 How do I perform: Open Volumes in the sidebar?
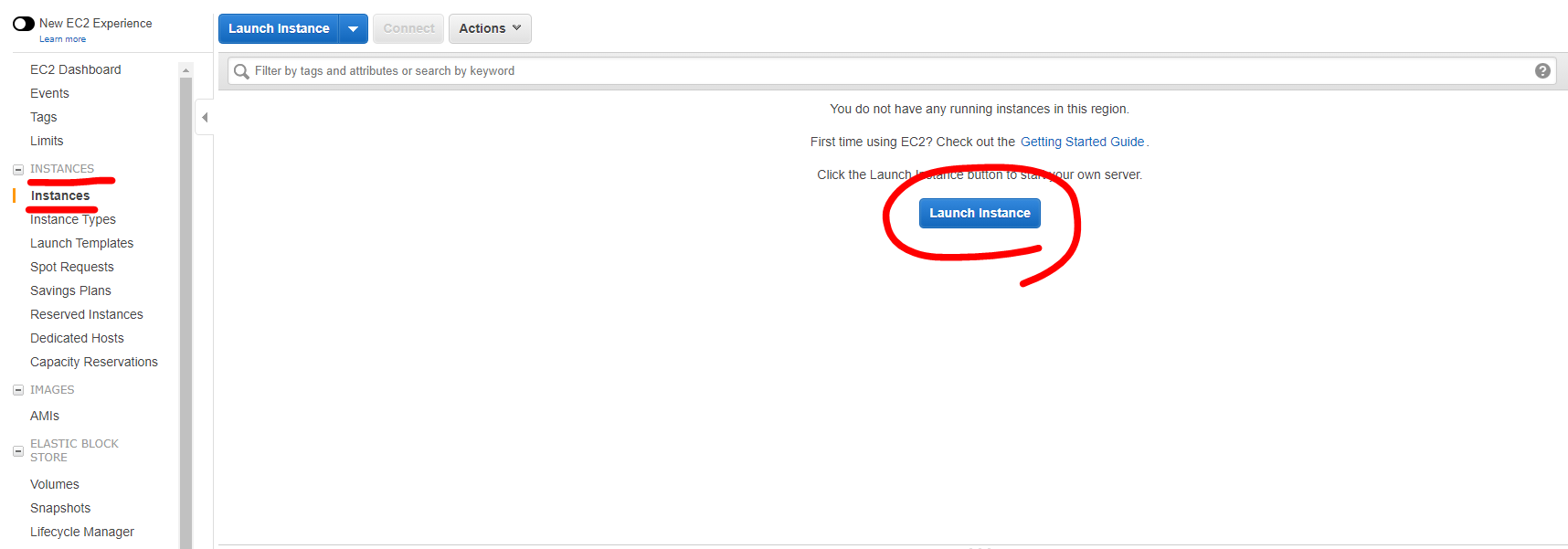[55, 484]
